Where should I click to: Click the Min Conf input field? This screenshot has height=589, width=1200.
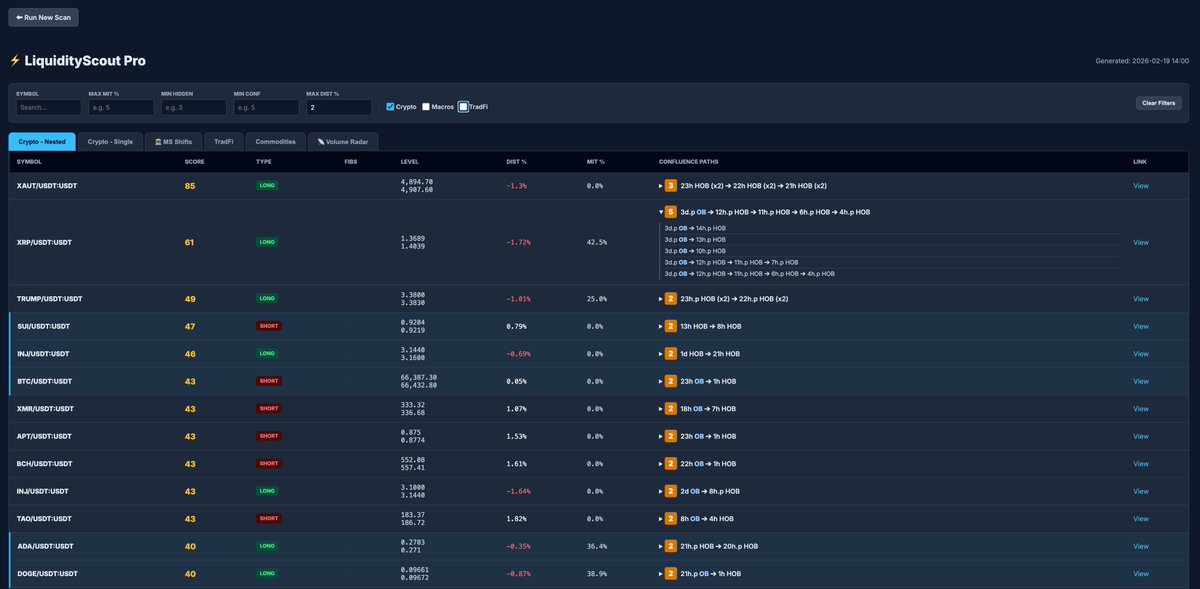pos(266,107)
